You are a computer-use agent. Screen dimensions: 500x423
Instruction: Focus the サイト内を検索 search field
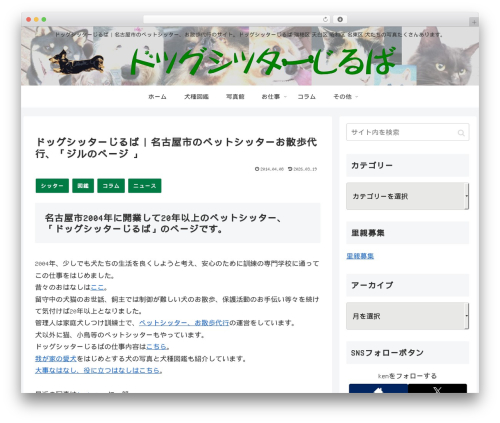(x=407, y=132)
